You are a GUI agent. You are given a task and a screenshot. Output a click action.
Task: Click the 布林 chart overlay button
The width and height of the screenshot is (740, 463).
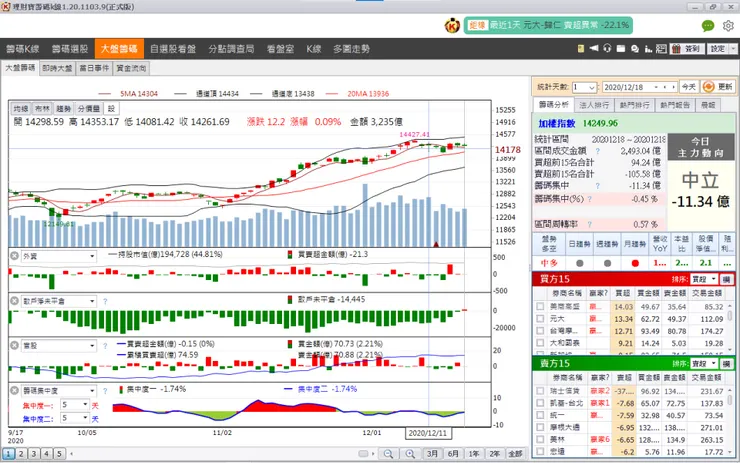(42, 109)
